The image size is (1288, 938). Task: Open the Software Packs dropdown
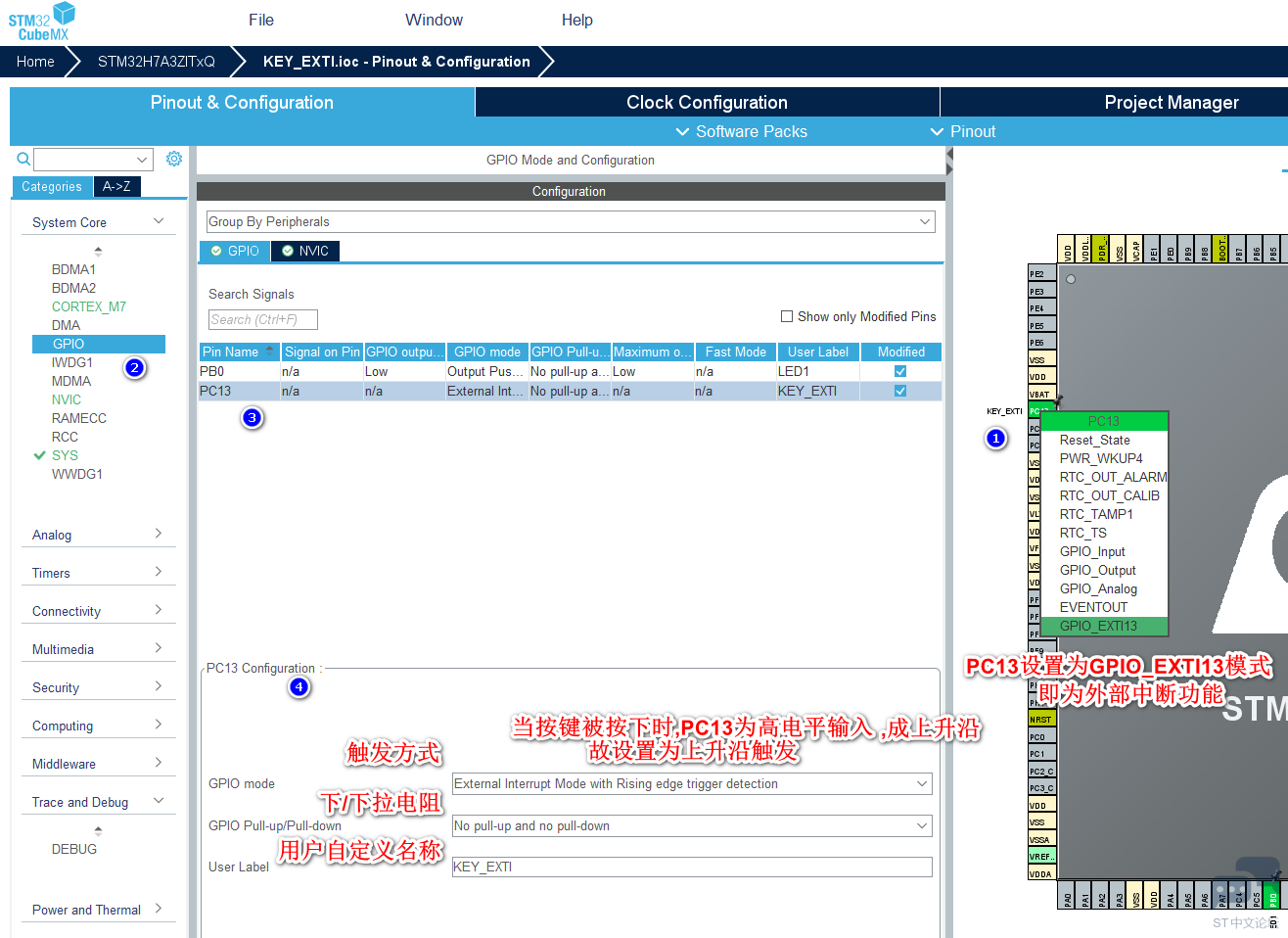point(742,131)
